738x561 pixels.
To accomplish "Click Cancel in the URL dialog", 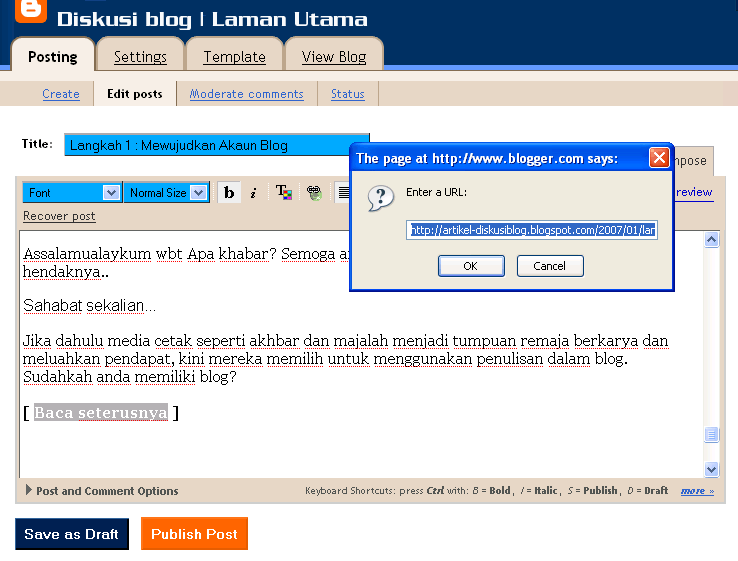I will click(x=550, y=266).
